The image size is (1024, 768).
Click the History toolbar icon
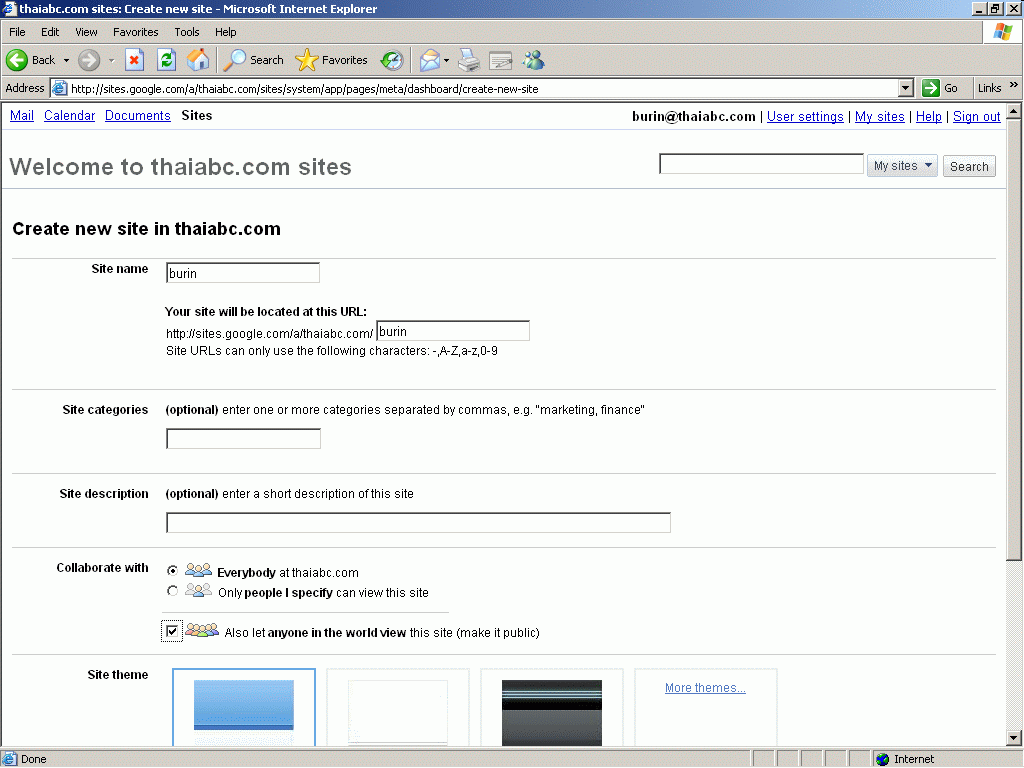[x=391, y=60]
